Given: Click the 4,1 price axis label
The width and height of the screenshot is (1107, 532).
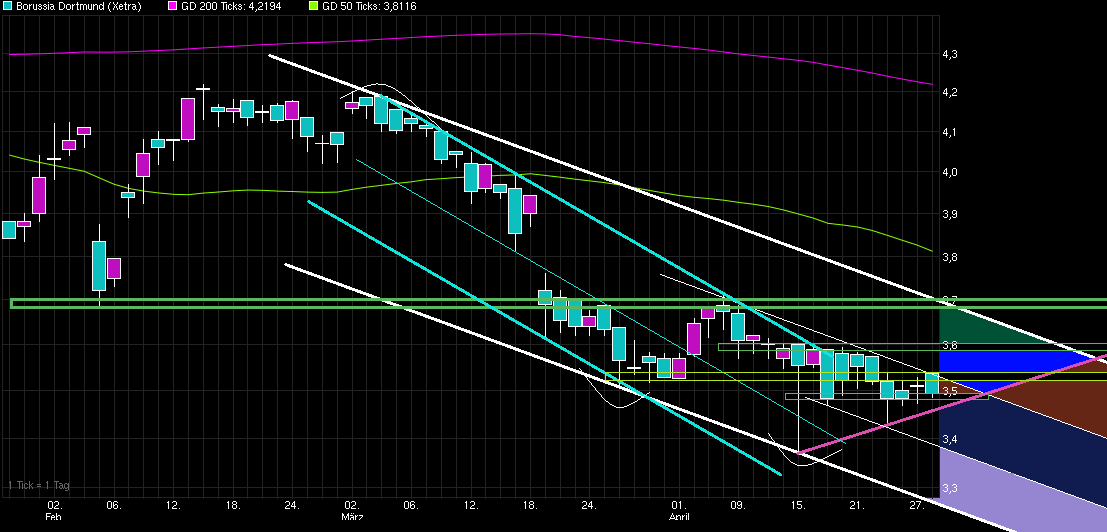Looking at the screenshot, I should (950, 132).
